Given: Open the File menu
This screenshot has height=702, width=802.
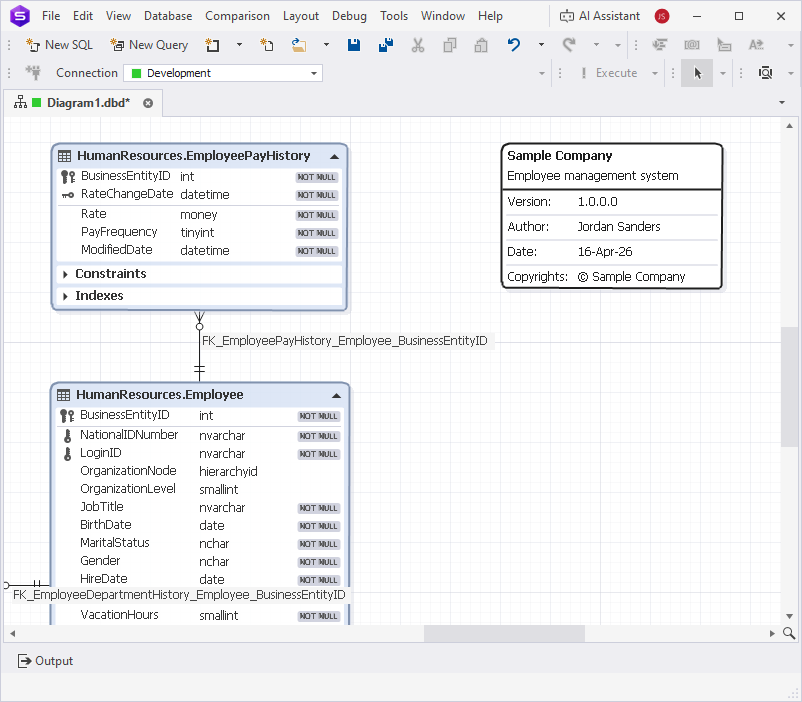Looking at the screenshot, I should point(51,16).
